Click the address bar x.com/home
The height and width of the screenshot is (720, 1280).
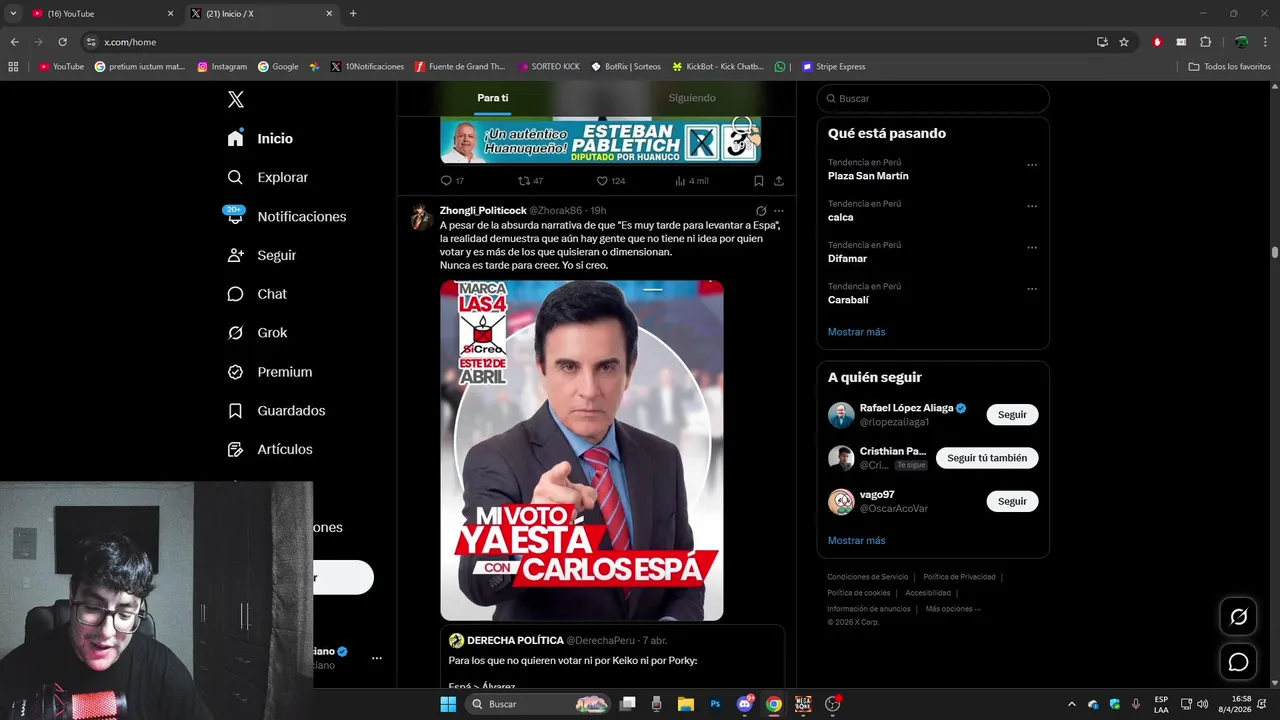(590, 42)
